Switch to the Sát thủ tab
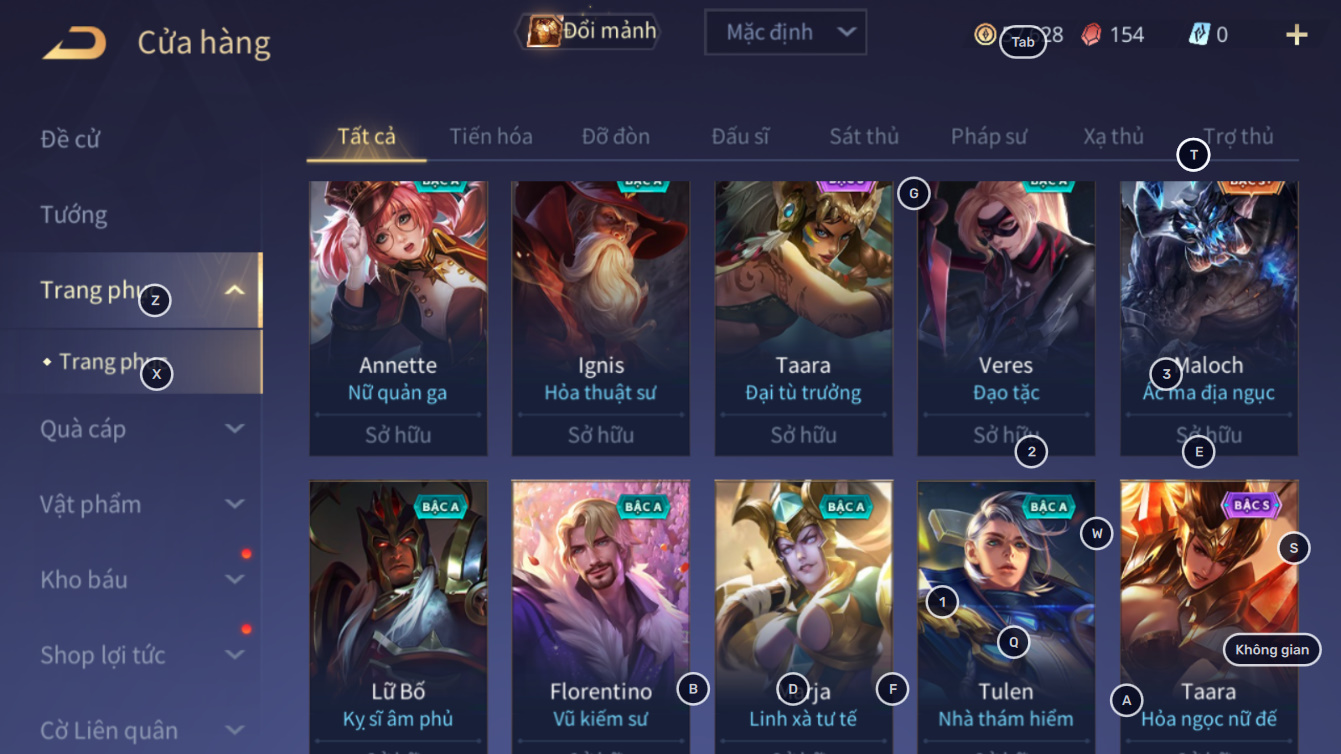 (x=864, y=136)
